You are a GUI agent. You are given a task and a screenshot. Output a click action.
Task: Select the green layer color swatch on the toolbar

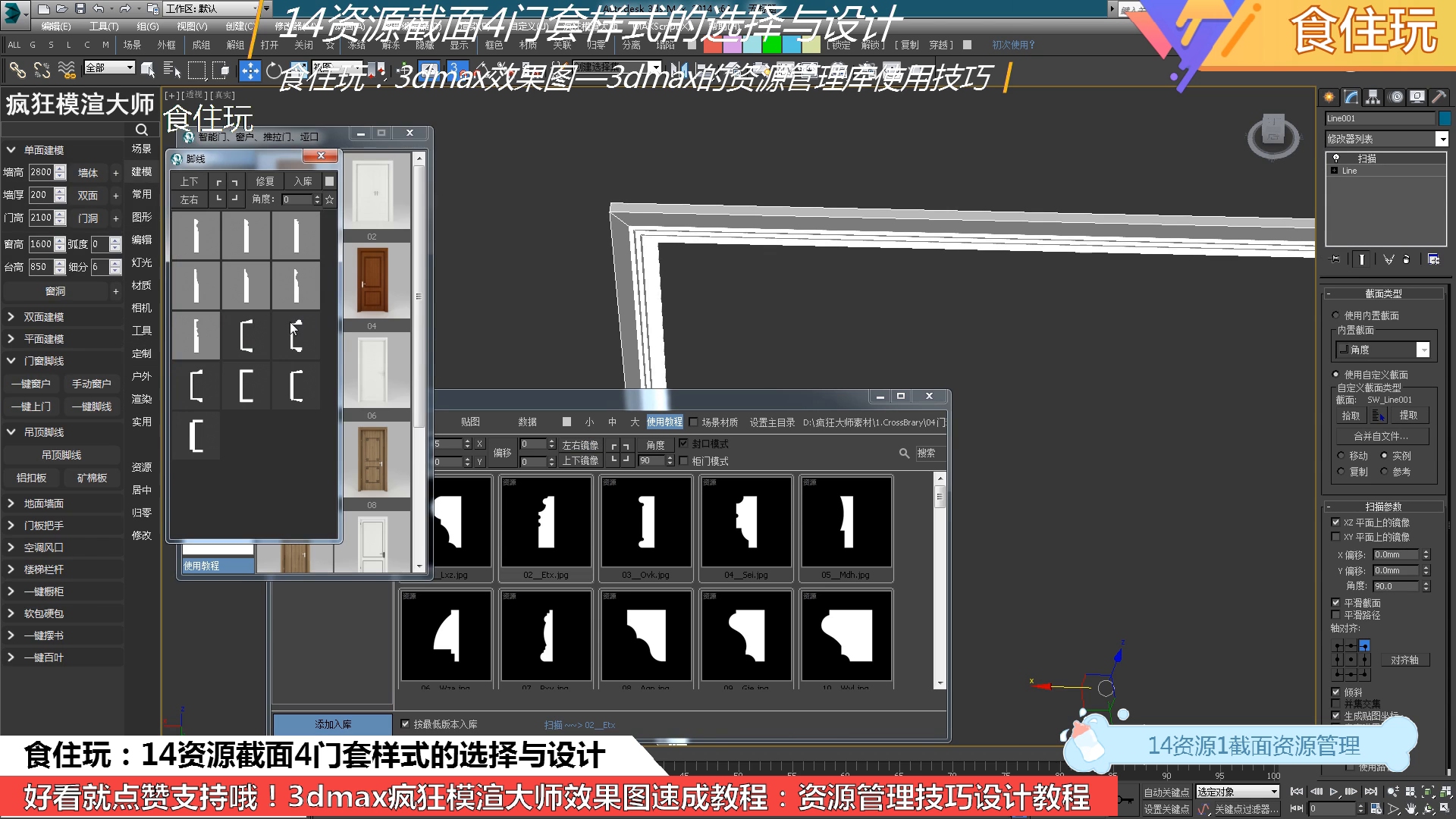tap(772, 45)
